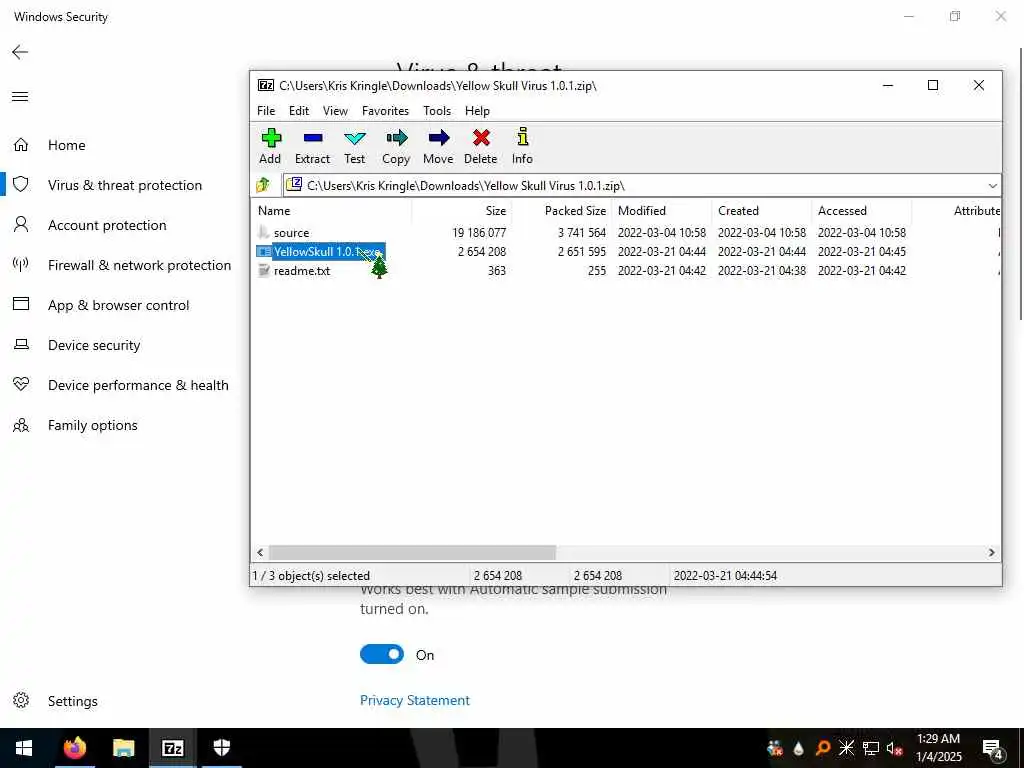Click the scroll left arrow in 7-Zip file list
Viewport: 1024px width, 768px height.
coord(261,552)
